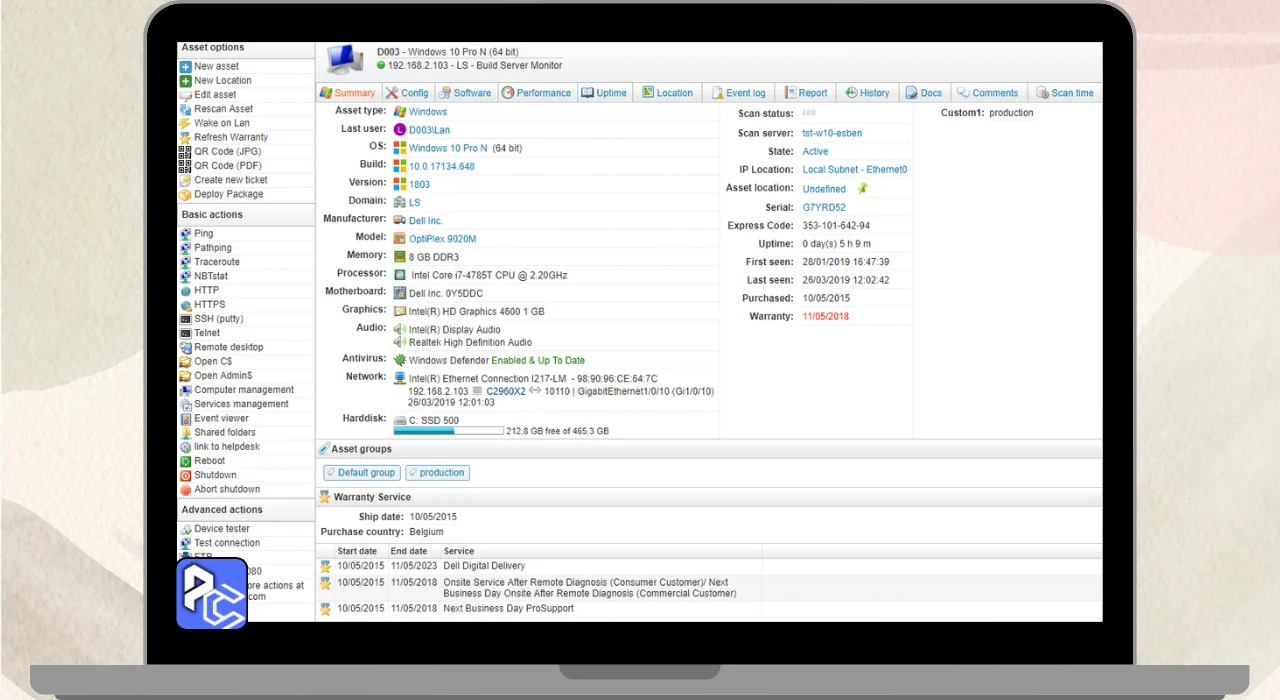The height and width of the screenshot is (700, 1280).
Task: Open the Config tab
Action: (406, 93)
